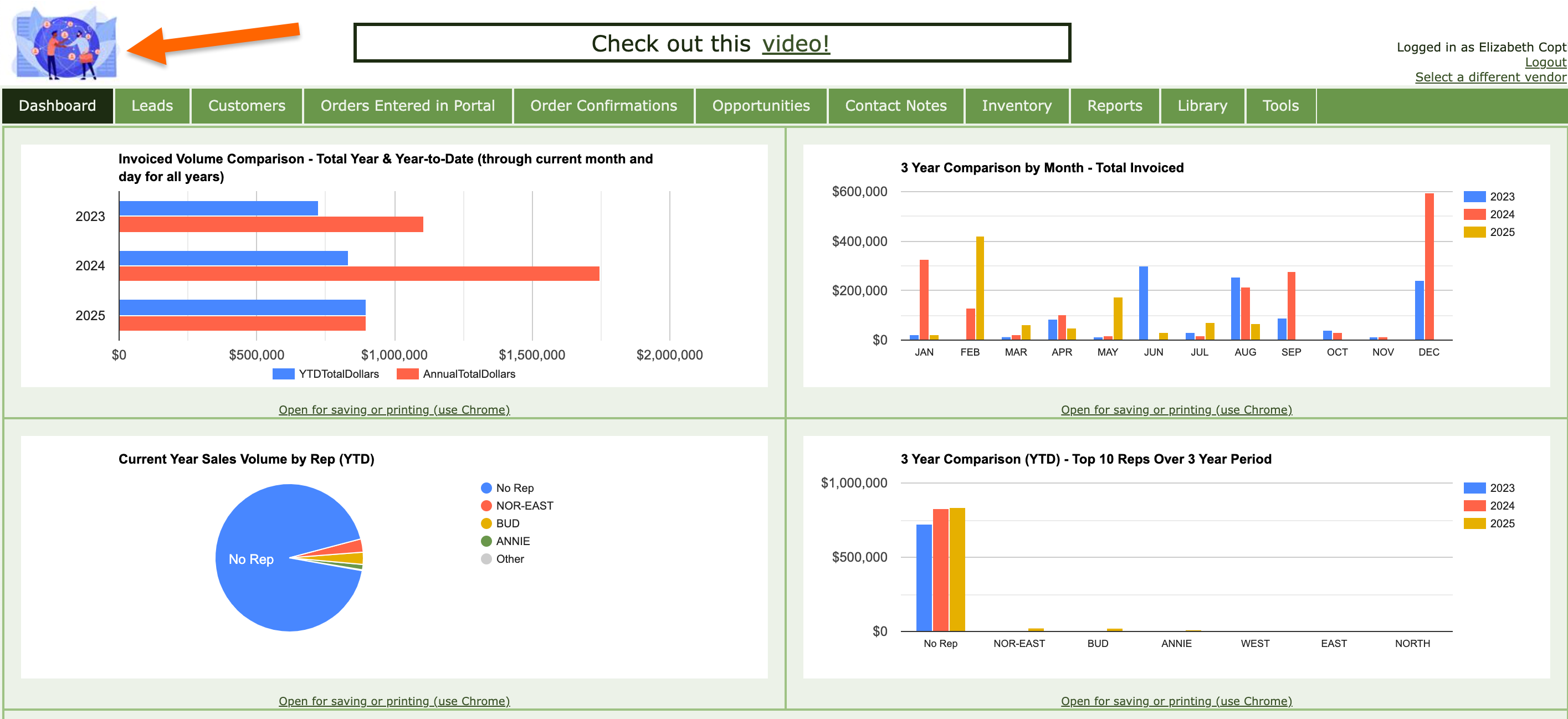Click the globe handshake logo image
The width and height of the screenshot is (1568, 719).
(65, 44)
